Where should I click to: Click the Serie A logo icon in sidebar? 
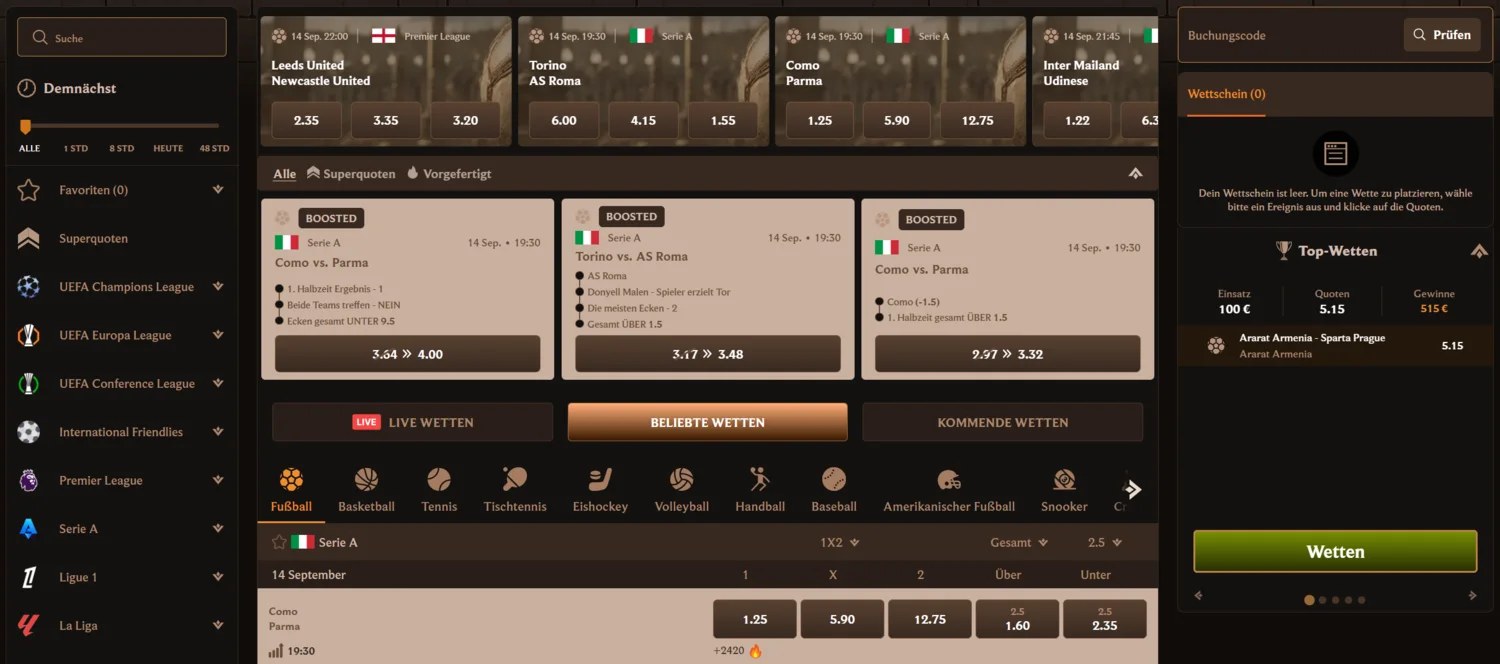click(x=29, y=529)
